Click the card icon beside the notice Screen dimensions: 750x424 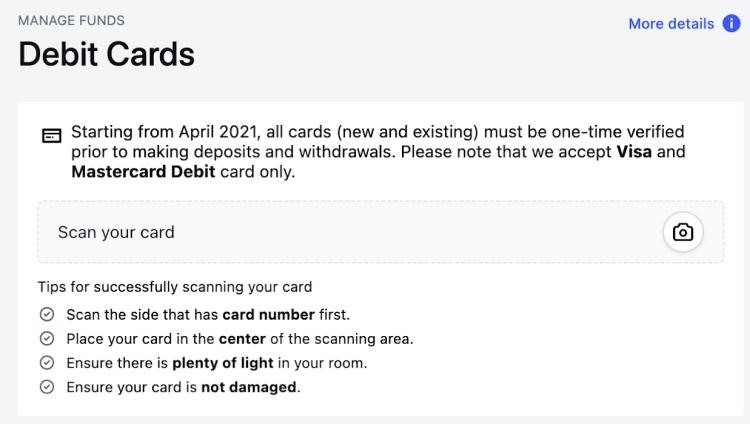coord(52,135)
